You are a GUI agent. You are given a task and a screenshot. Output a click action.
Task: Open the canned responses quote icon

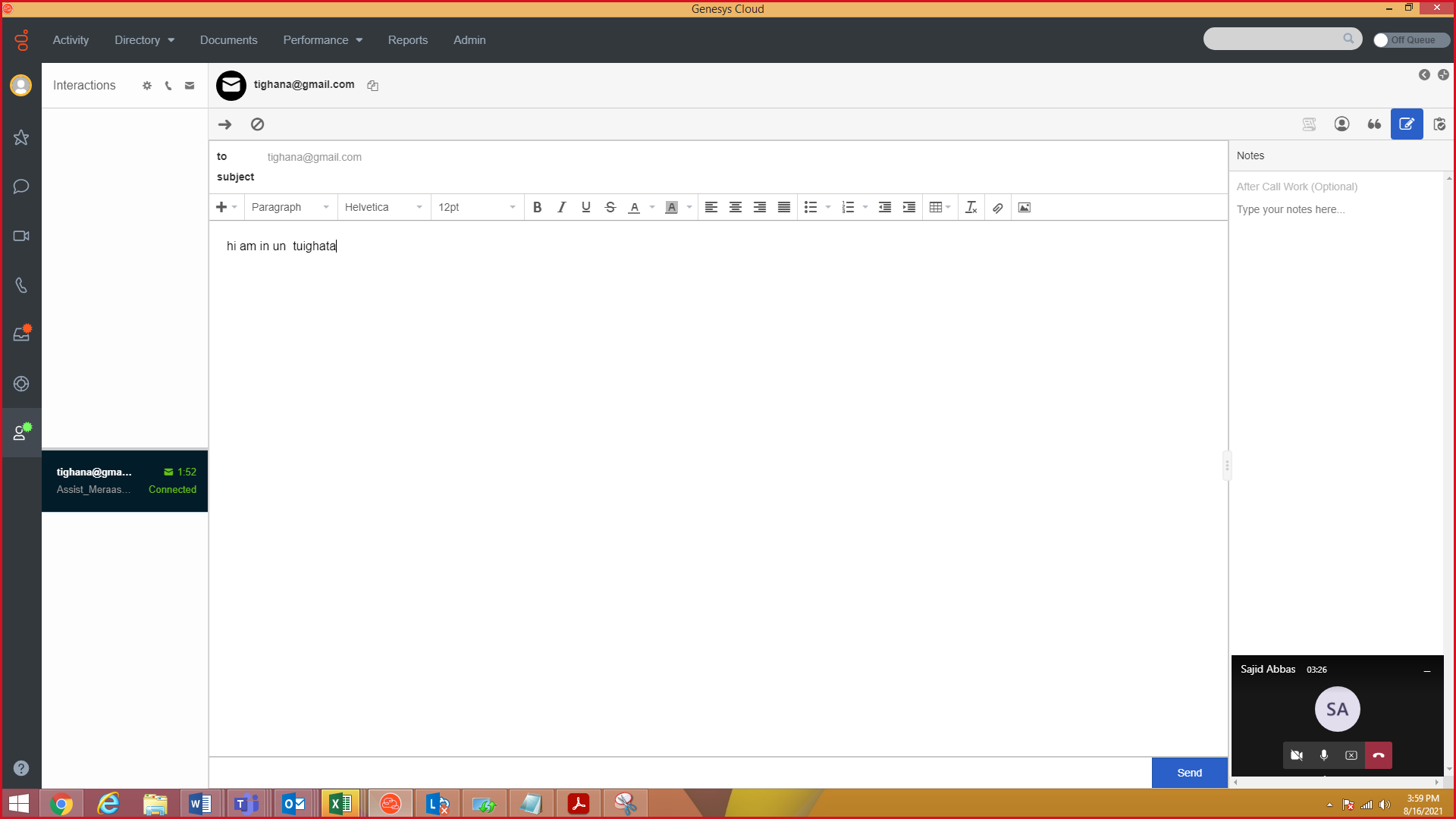pos(1374,124)
